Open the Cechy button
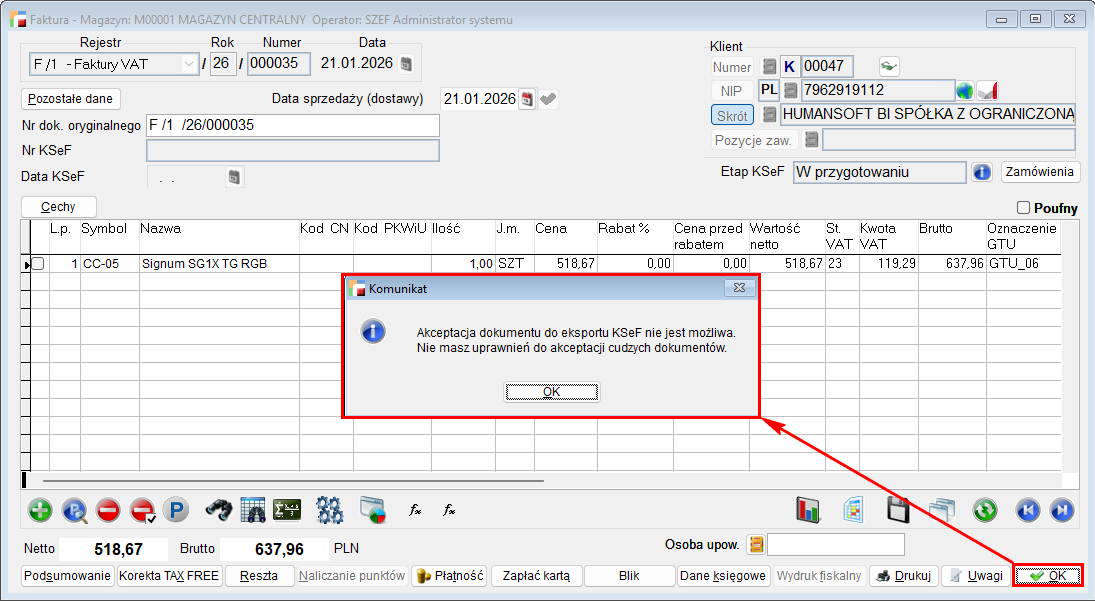1095x601 pixels. [x=58, y=207]
